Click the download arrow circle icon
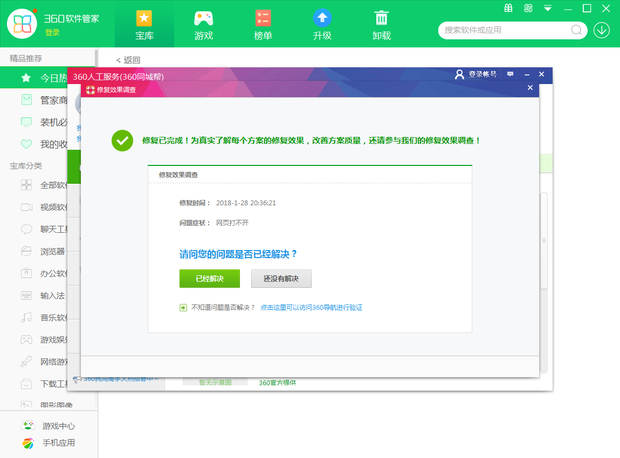The image size is (620, 458). 601,29
